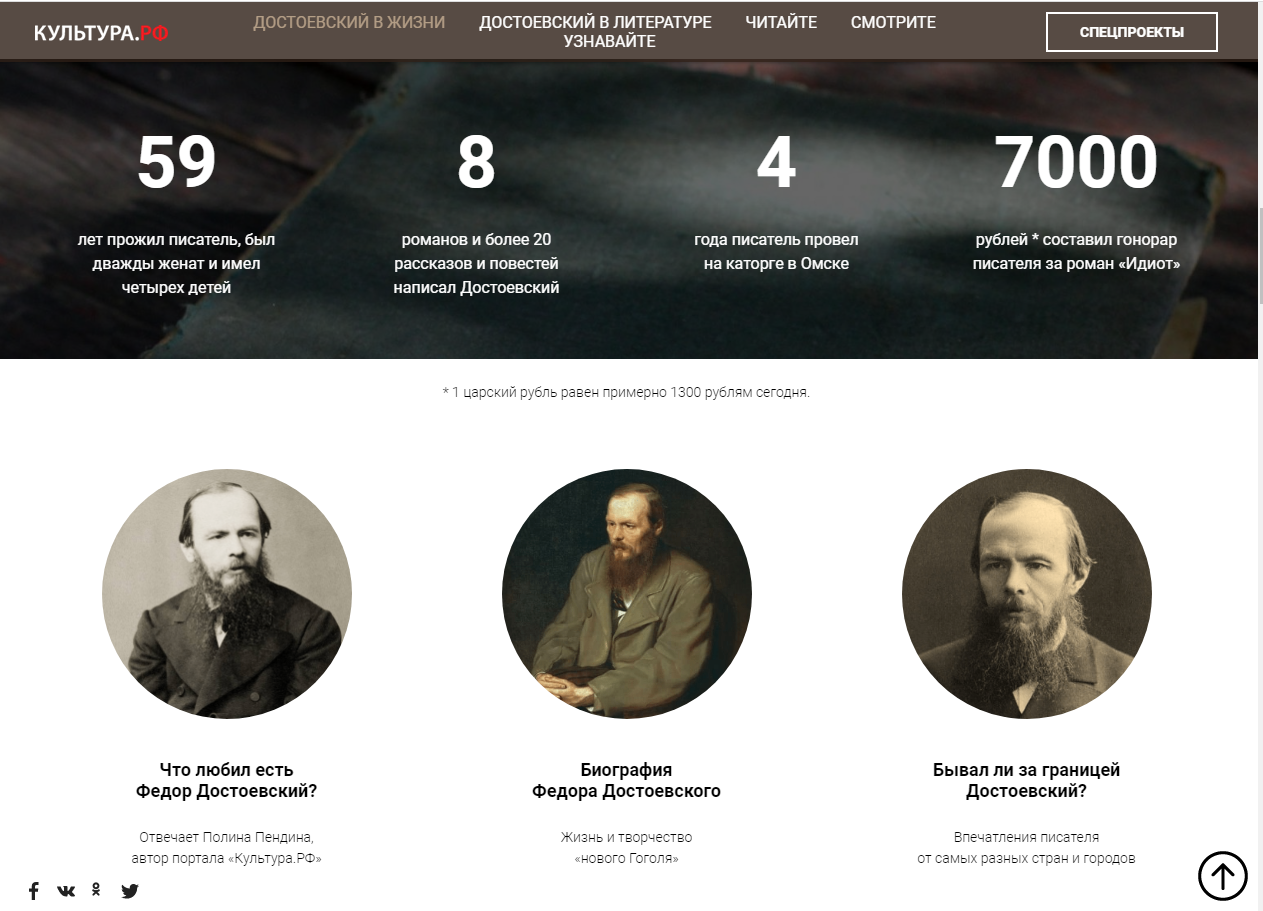Go to the Узнавайте section

pos(609,42)
